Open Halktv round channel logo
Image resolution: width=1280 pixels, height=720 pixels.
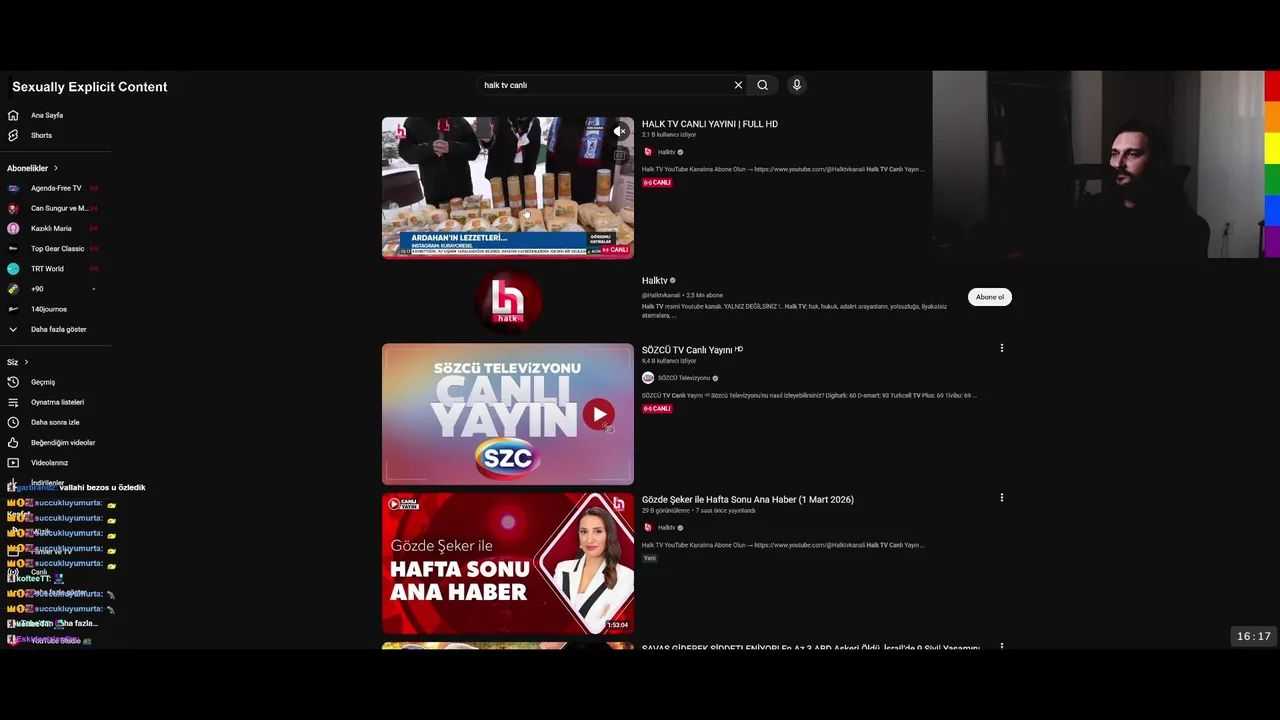coord(508,301)
